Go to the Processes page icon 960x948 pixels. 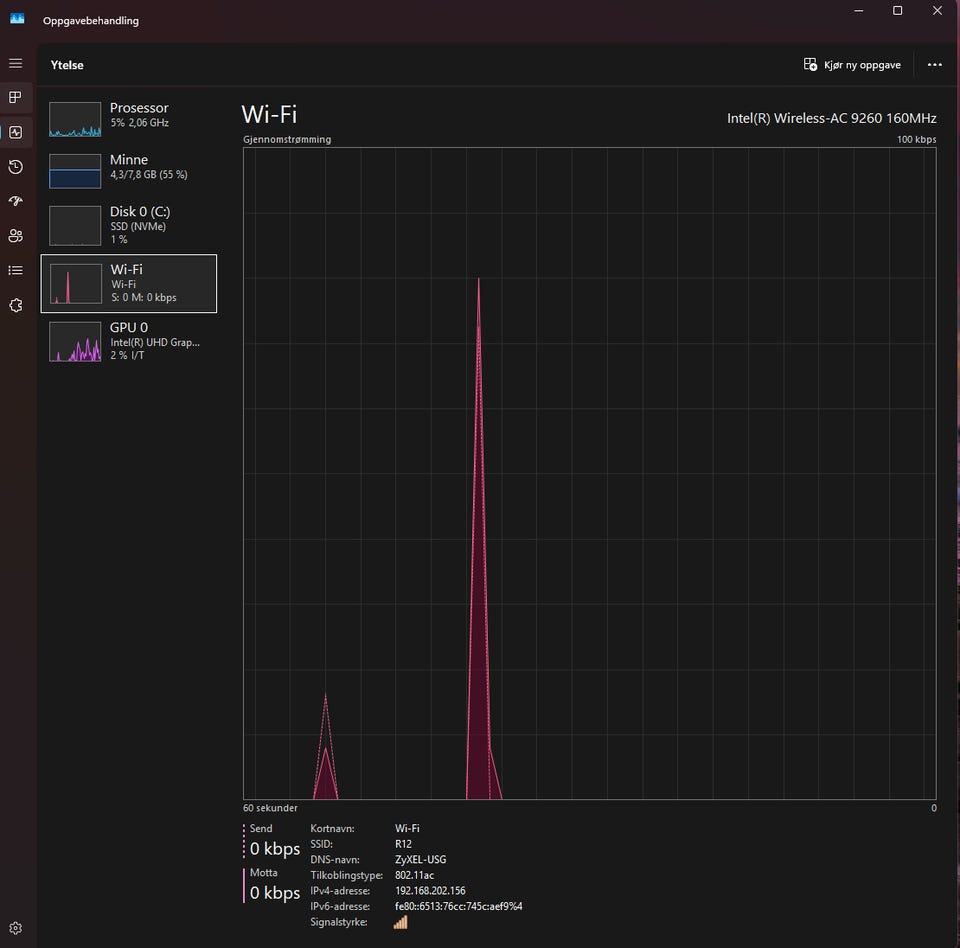16,97
